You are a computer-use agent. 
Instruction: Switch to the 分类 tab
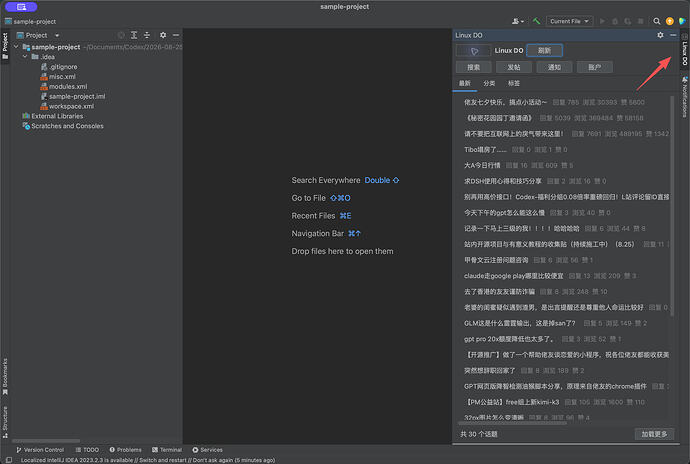(489, 83)
